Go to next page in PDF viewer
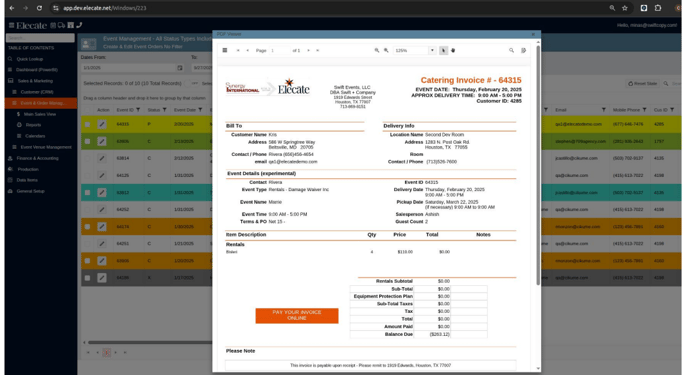This screenshot has width=688, height=375. [308, 50]
